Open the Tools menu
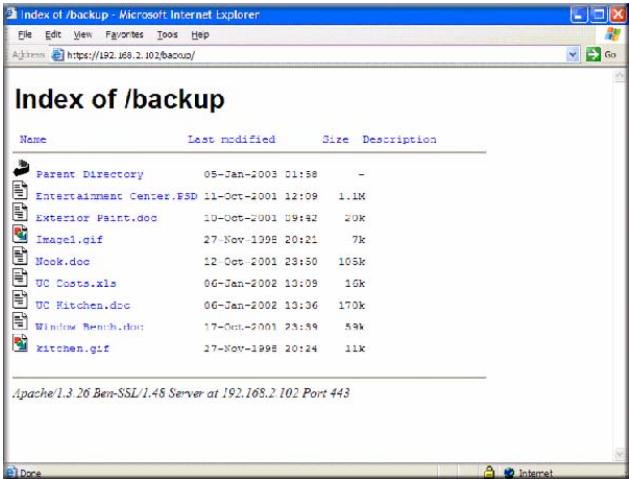Viewport: 629px width, 479px height. point(167,35)
